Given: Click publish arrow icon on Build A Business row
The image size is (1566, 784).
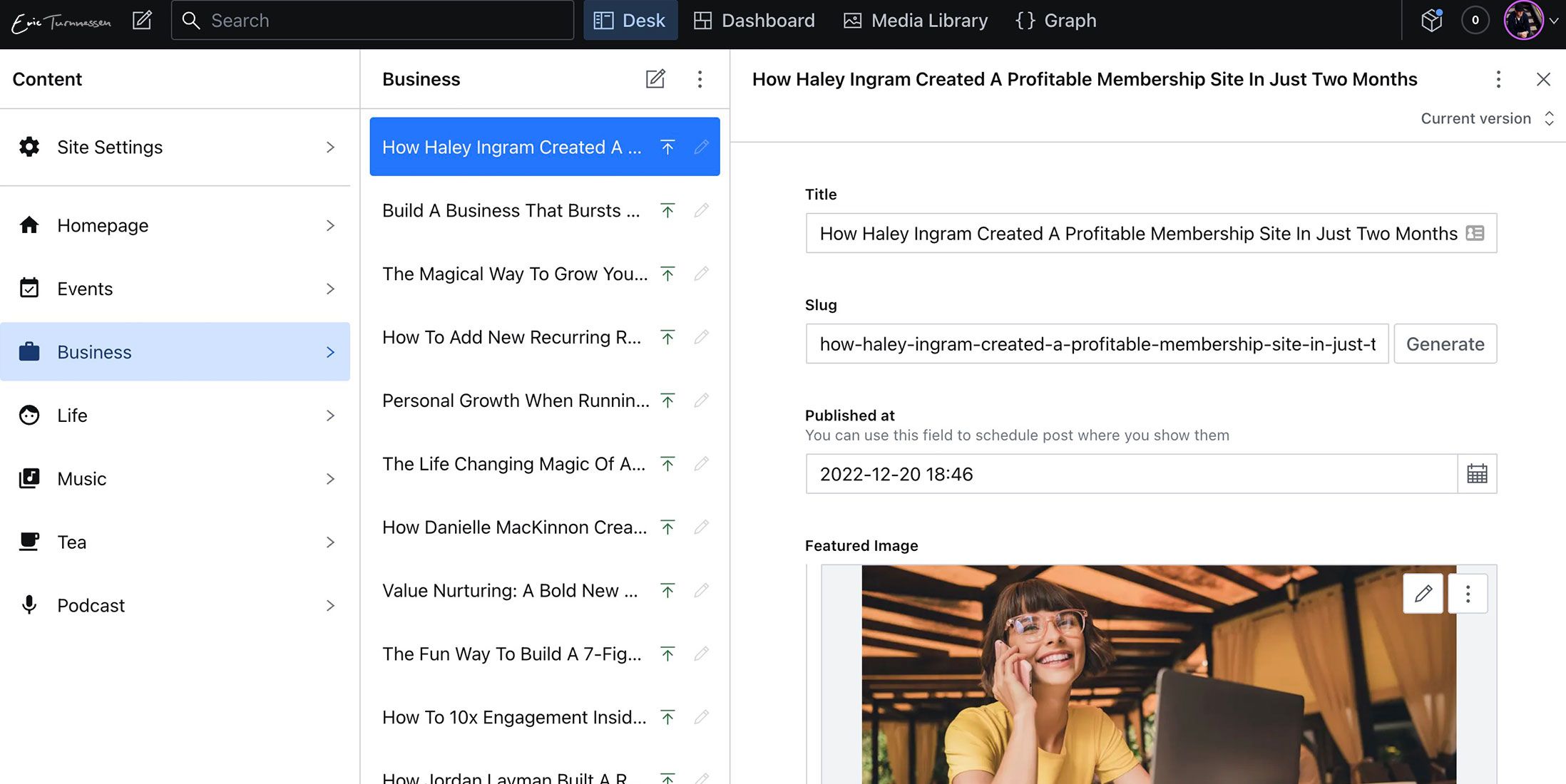Looking at the screenshot, I should coord(667,210).
